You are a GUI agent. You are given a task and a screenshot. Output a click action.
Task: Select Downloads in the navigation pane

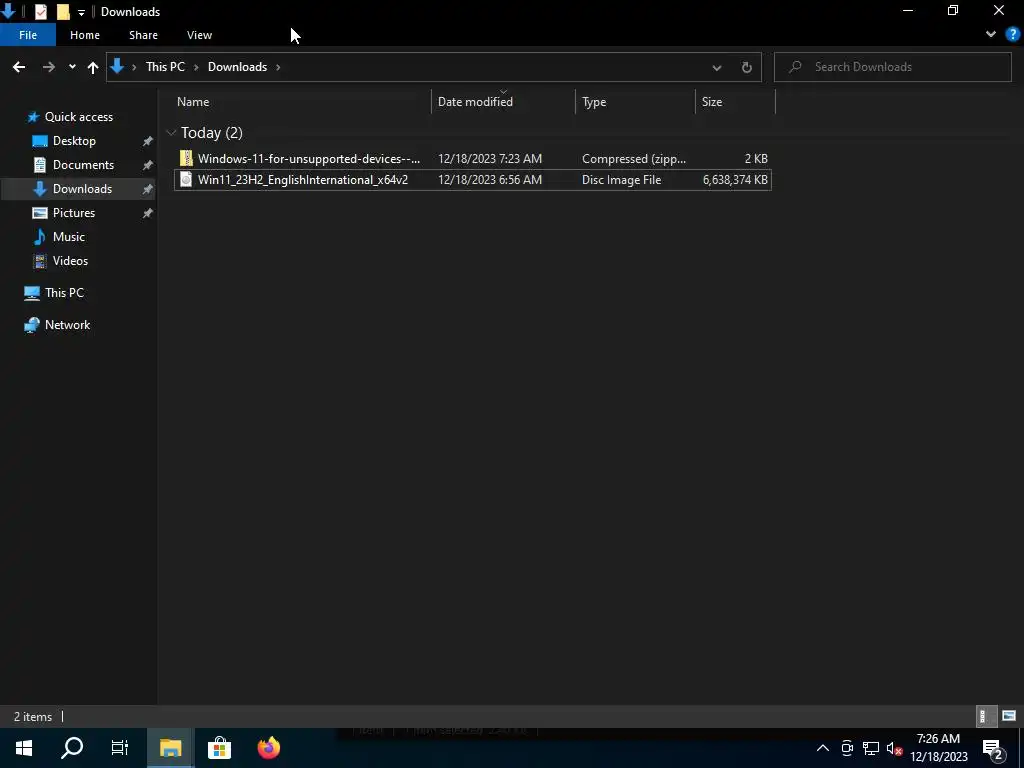pyautogui.click(x=82, y=189)
